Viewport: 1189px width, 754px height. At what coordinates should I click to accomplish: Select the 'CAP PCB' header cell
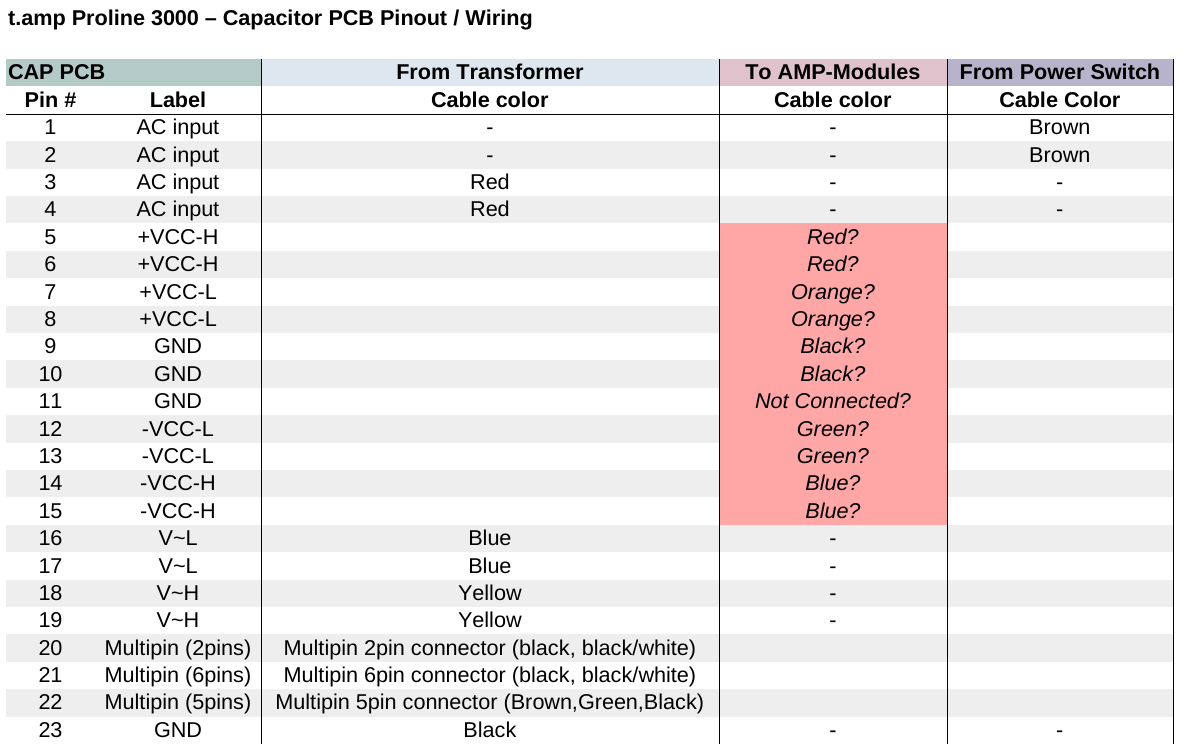tap(133, 72)
